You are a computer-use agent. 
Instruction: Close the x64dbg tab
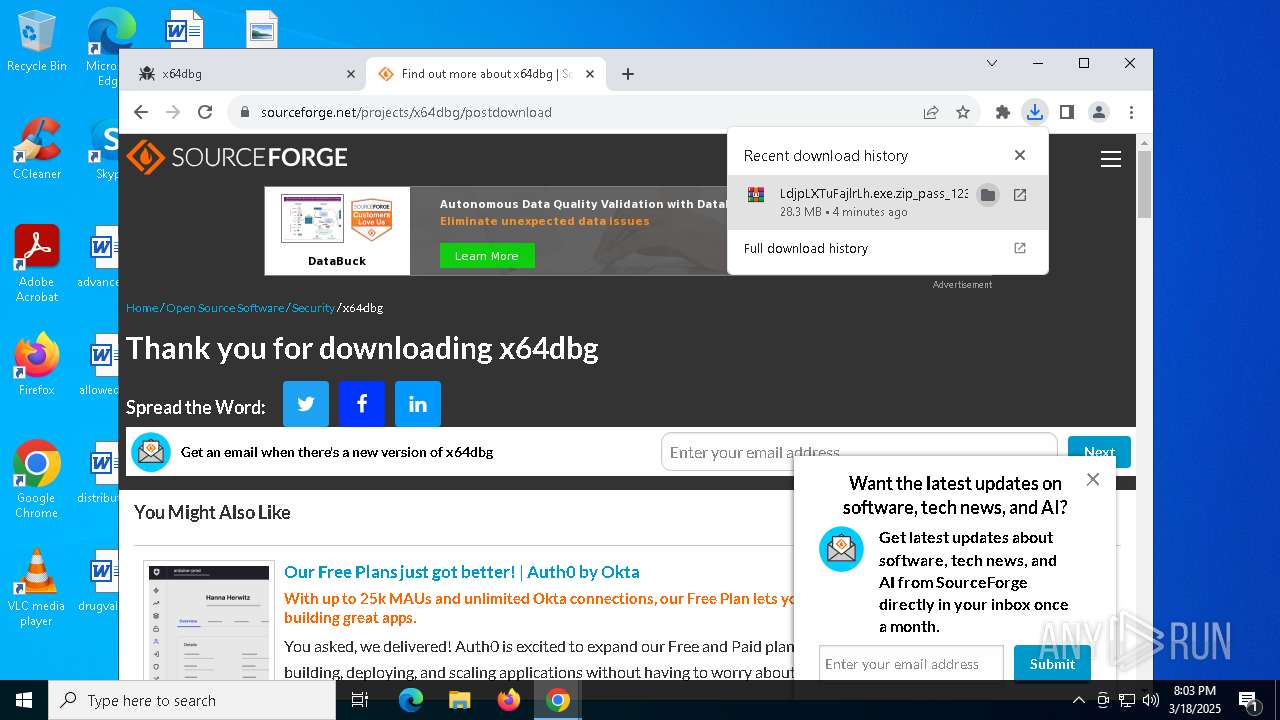pos(351,74)
